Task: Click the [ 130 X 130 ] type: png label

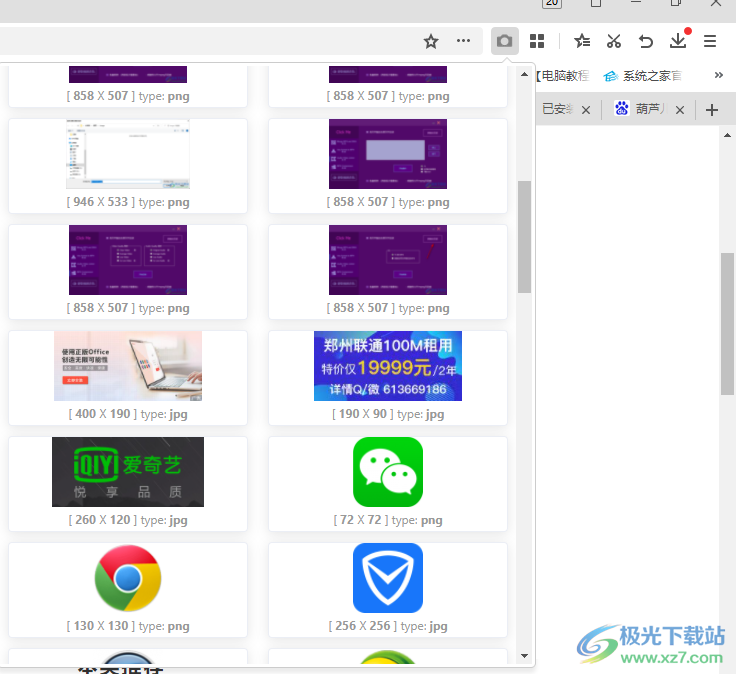Action: point(128,626)
